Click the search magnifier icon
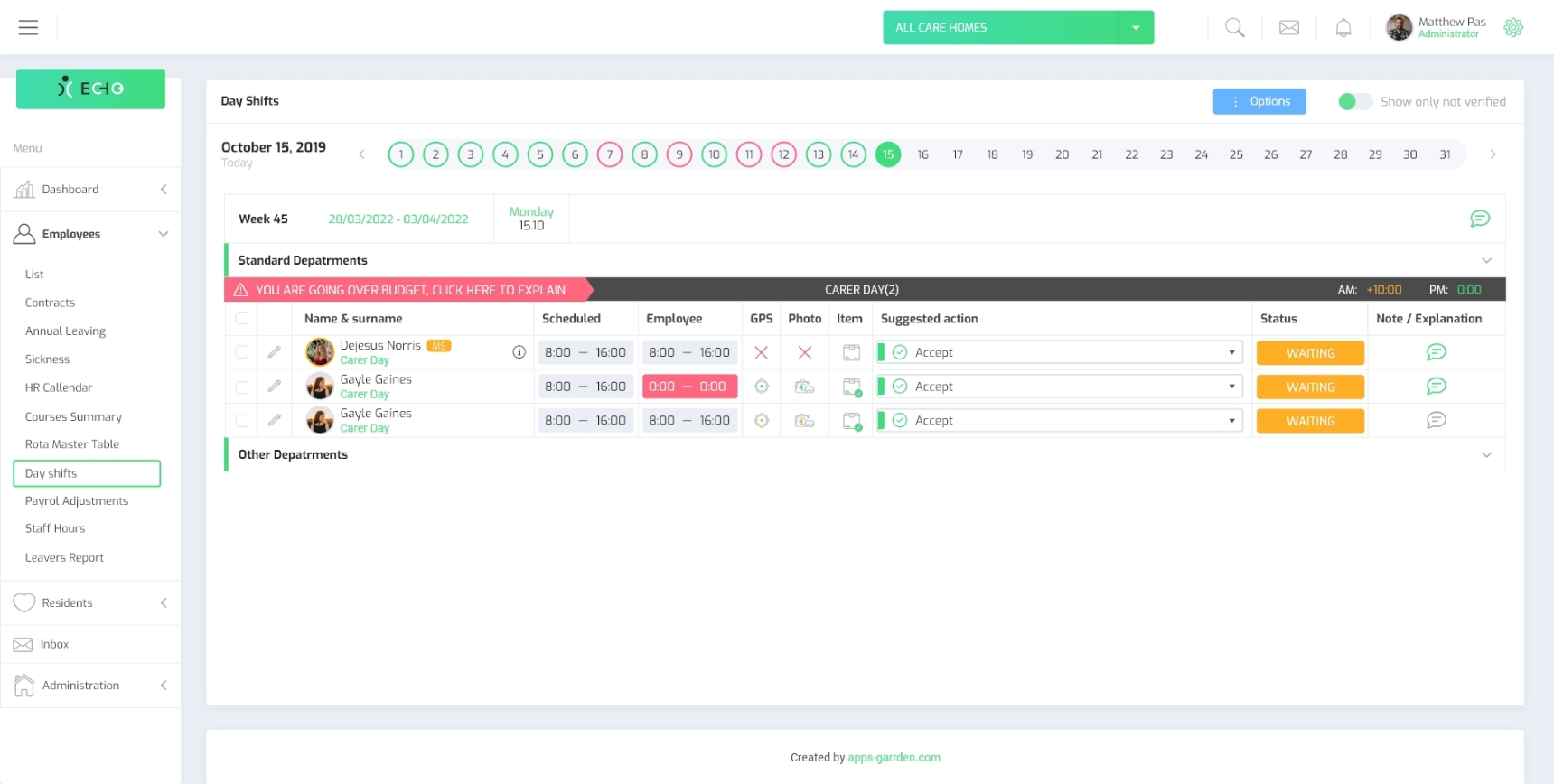This screenshot has height=784, width=1554. 1234,28
